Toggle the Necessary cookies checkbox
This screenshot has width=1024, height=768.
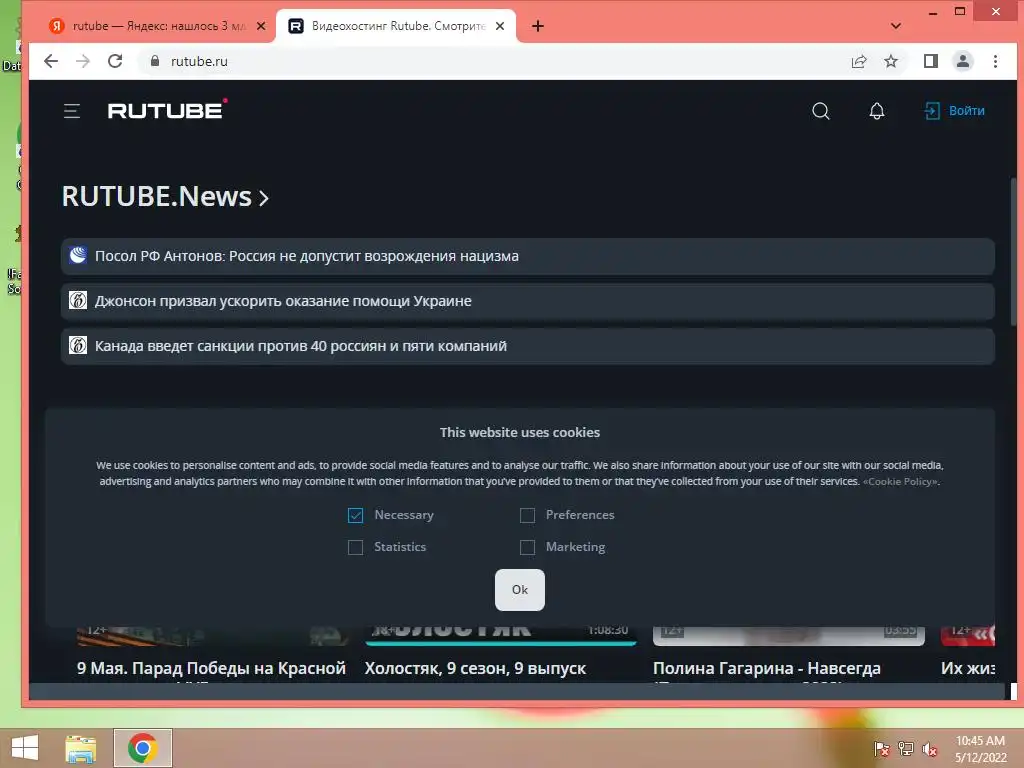pos(355,515)
